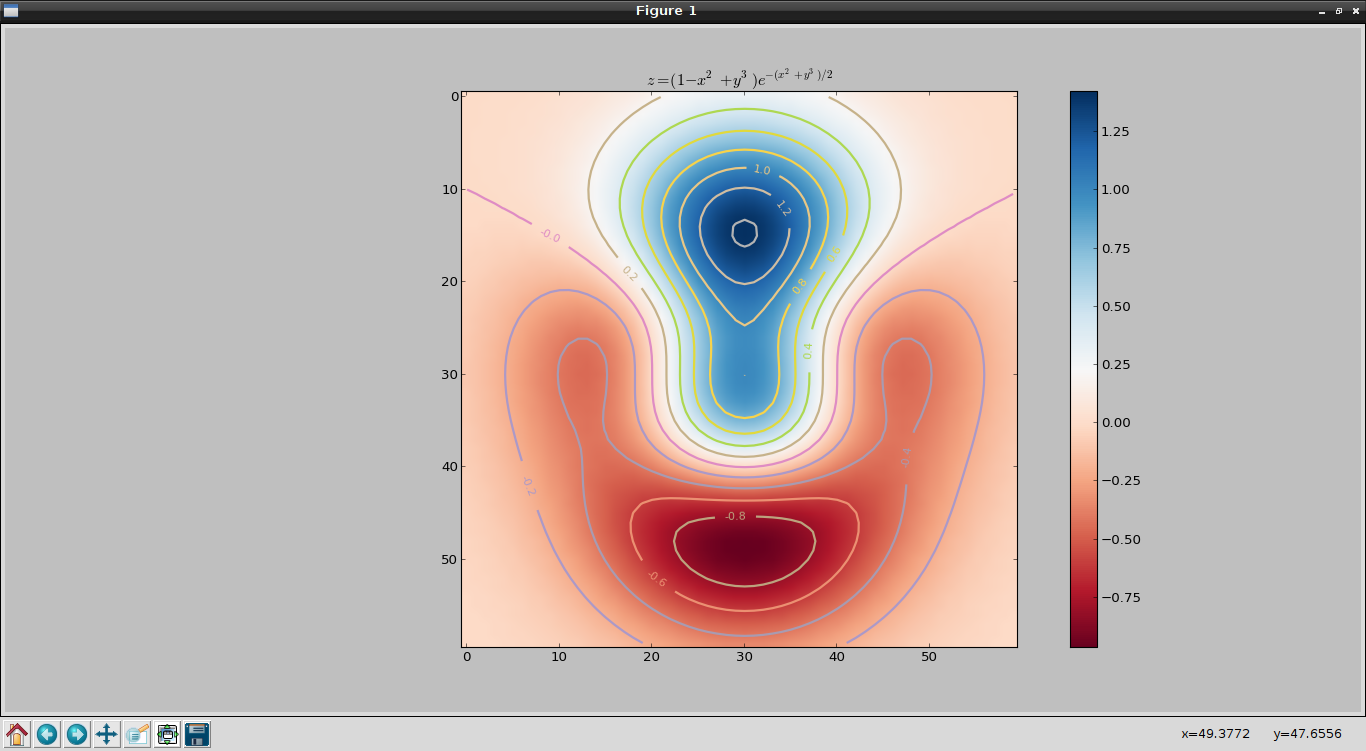1366x751 pixels.
Task: Click the "-0.6" contour label
Action: (656, 578)
